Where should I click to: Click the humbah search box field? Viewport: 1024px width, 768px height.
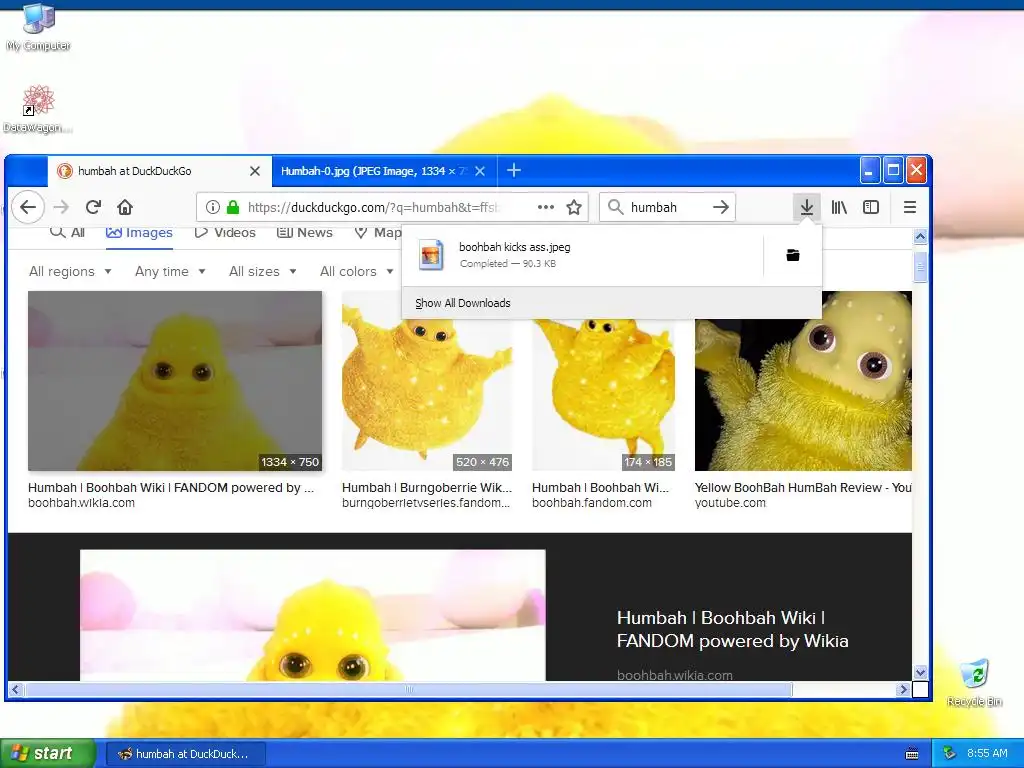(667, 207)
